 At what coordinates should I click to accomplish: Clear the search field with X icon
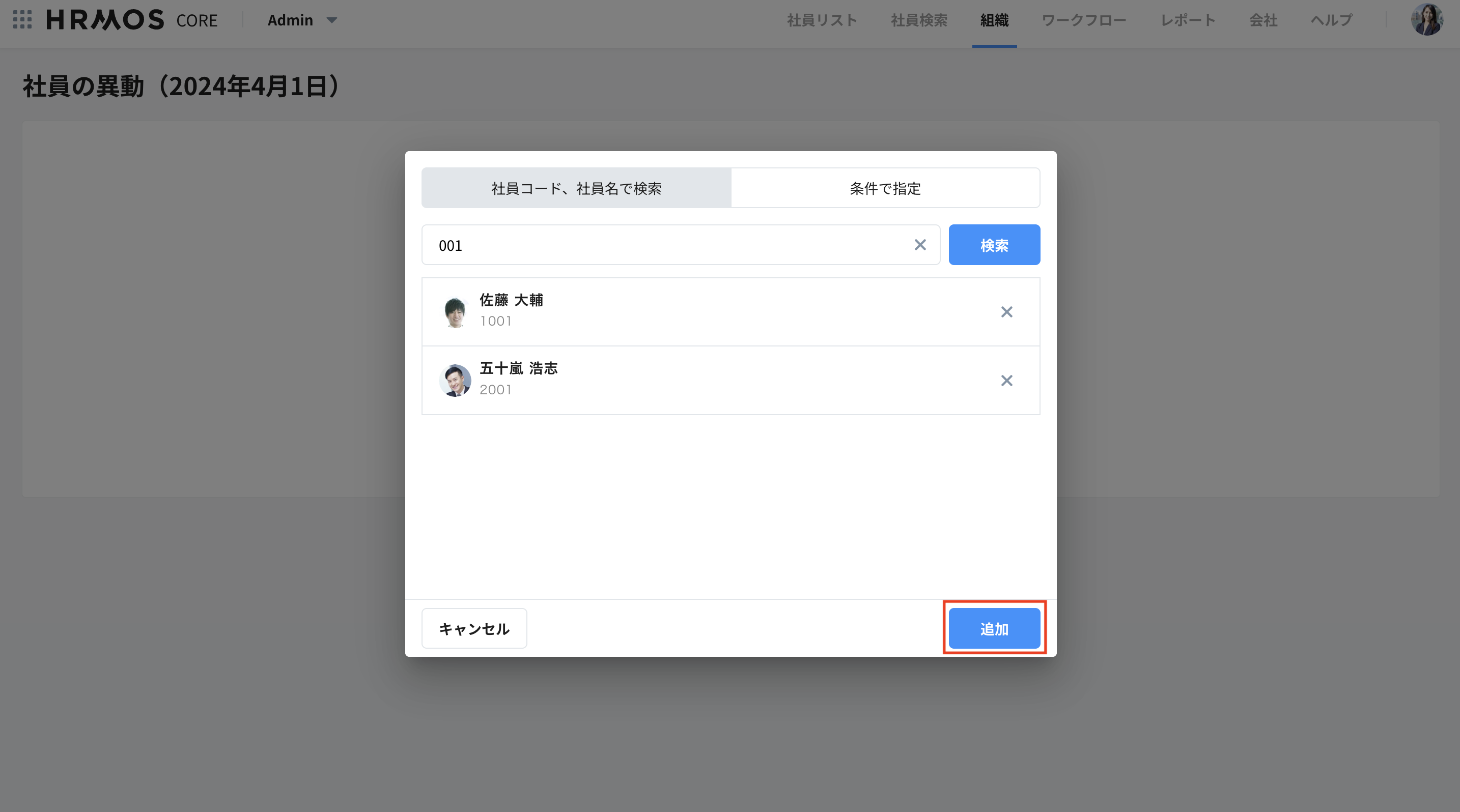[920, 245]
